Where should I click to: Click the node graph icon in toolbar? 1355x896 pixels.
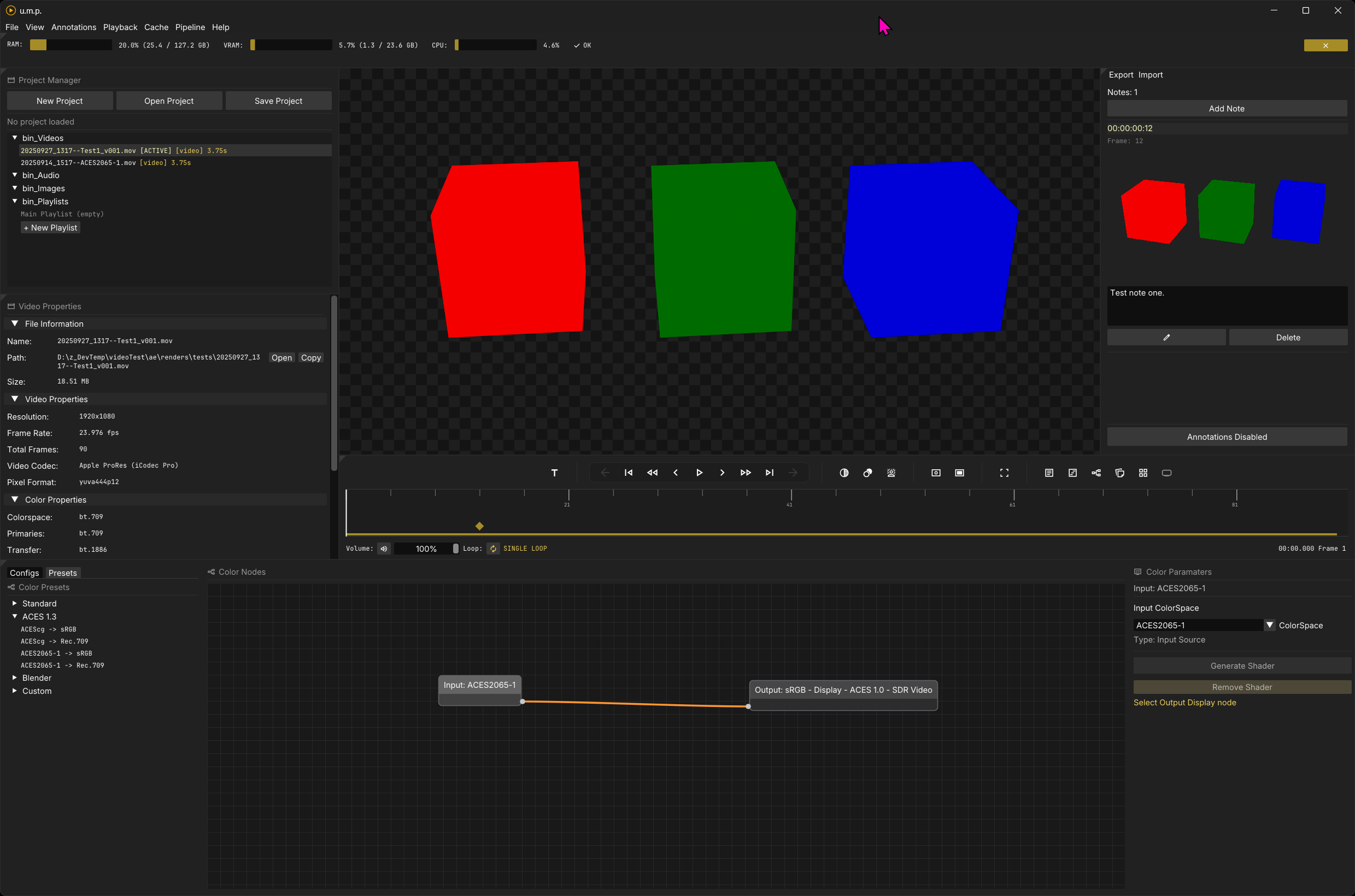1096,473
